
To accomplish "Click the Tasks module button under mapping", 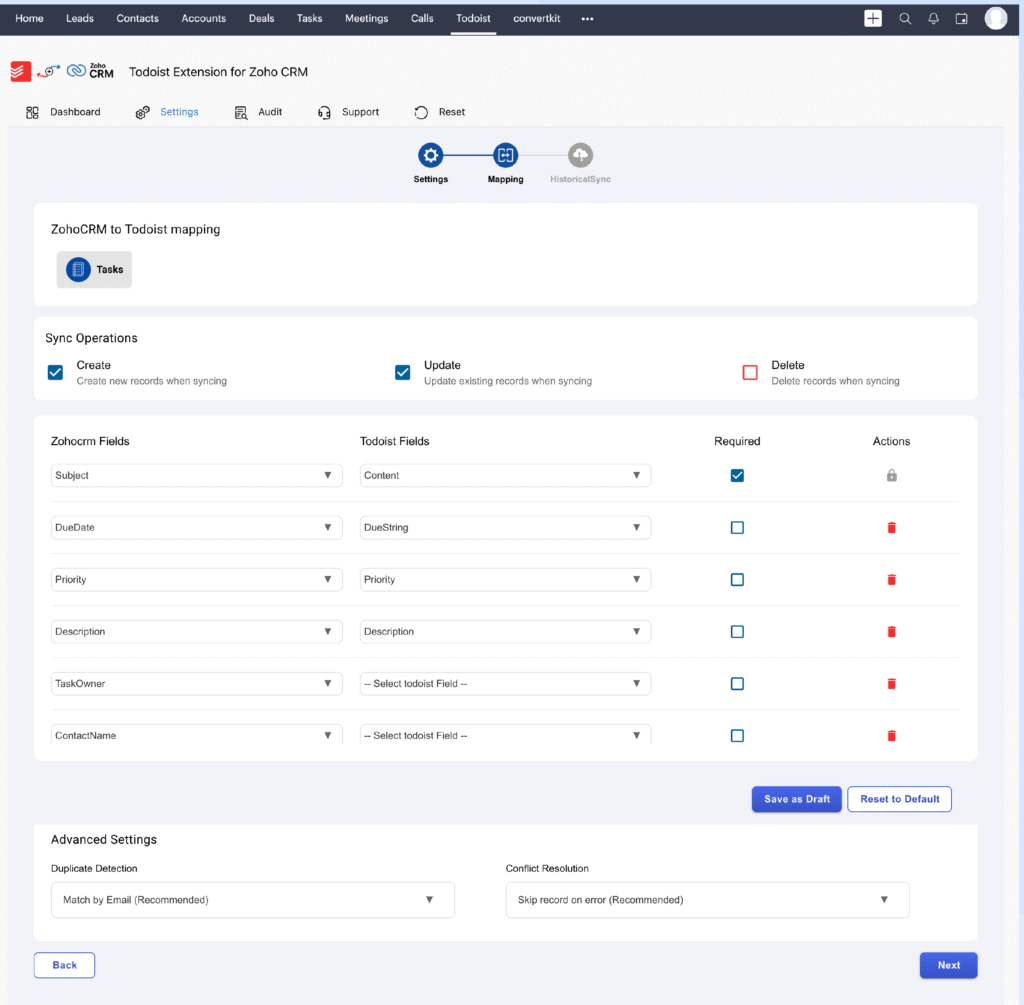I will tap(93, 269).
